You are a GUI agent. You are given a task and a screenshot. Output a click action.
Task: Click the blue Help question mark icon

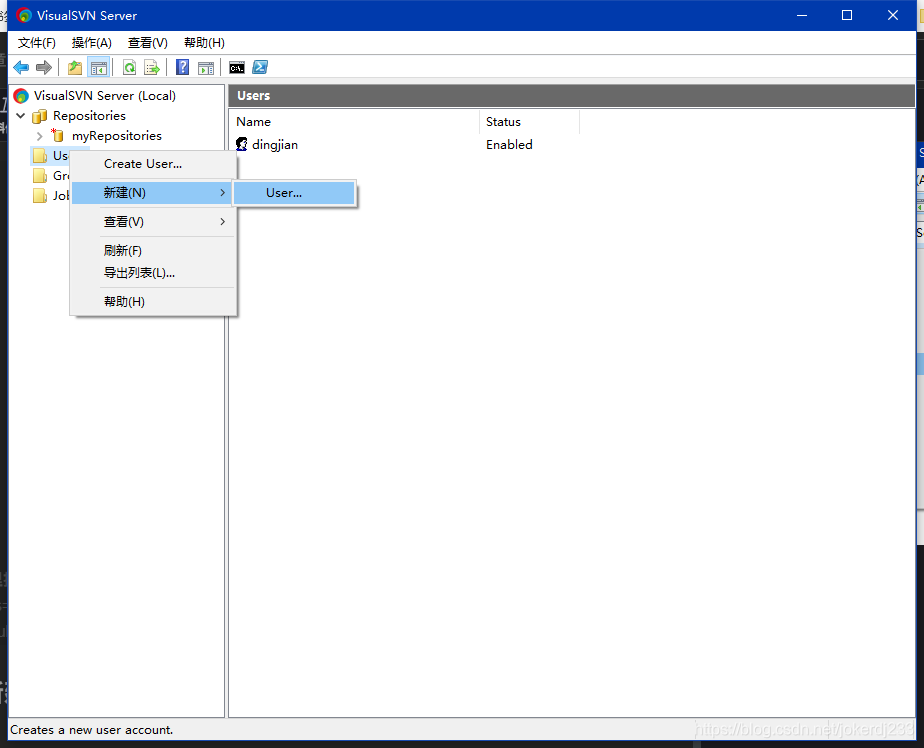(x=183, y=68)
